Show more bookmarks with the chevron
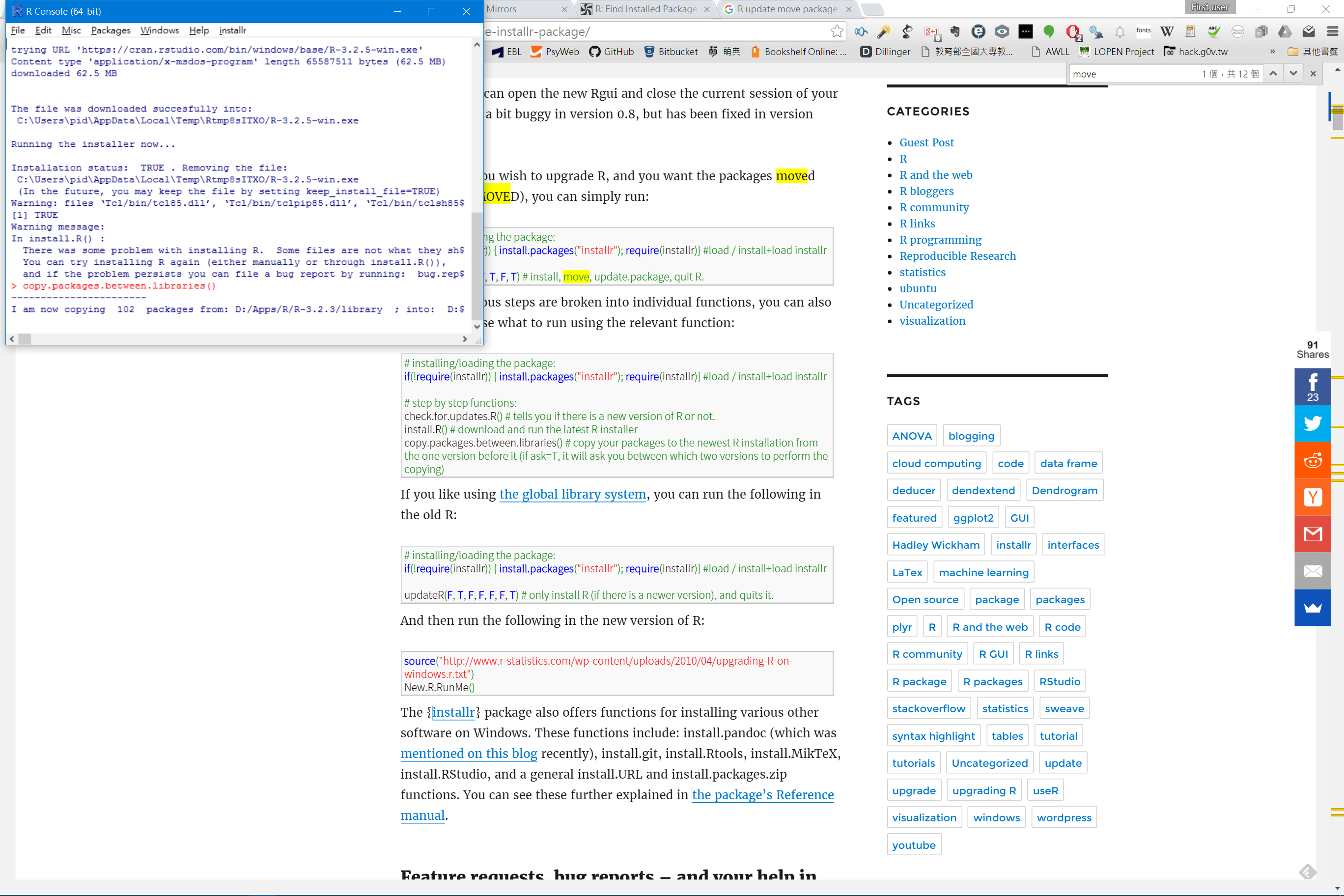 point(1273,52)
